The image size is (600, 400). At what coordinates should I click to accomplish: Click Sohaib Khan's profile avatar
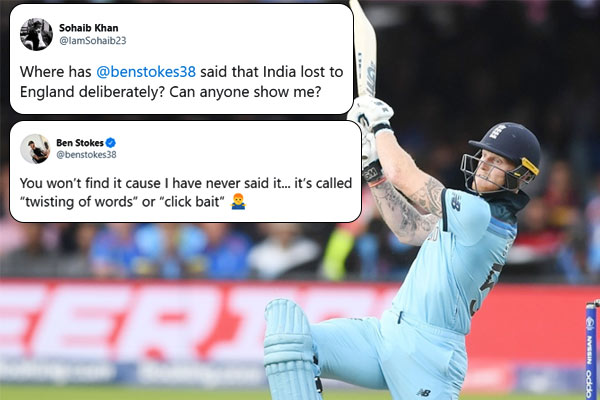[x=36, y=34]
